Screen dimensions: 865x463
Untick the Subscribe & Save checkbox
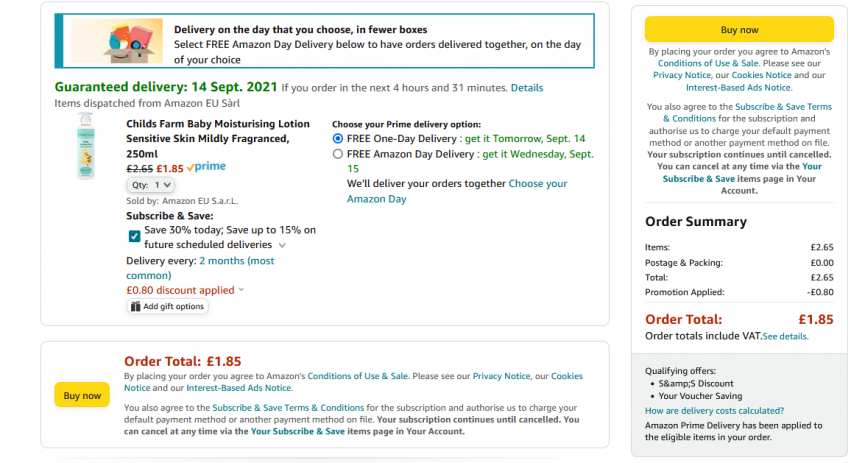(x=134, y=236)
